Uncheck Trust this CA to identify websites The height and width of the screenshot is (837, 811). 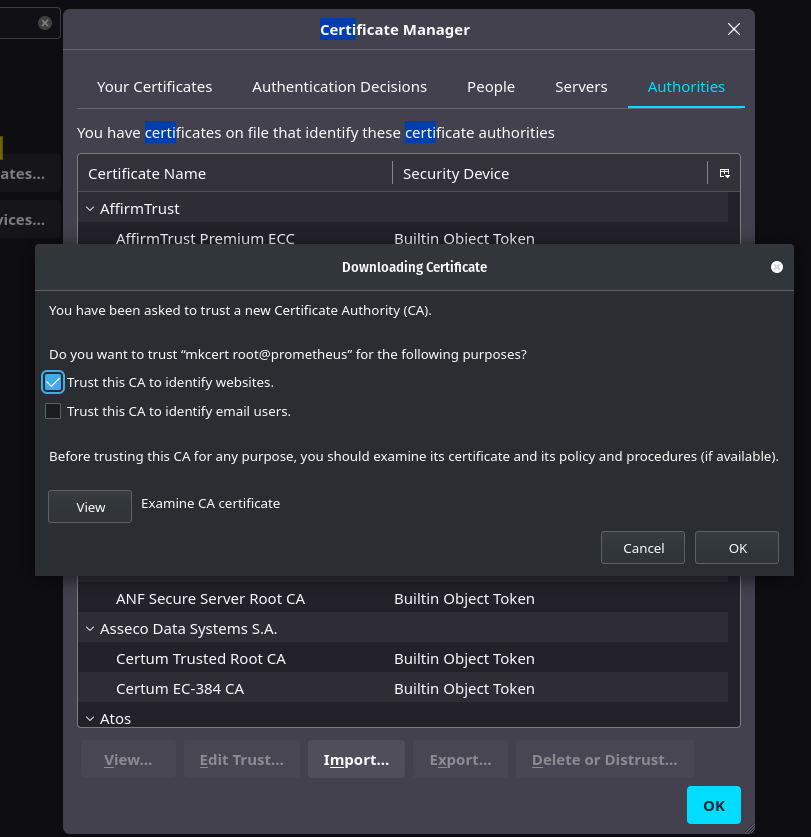(x=53, y=382)
